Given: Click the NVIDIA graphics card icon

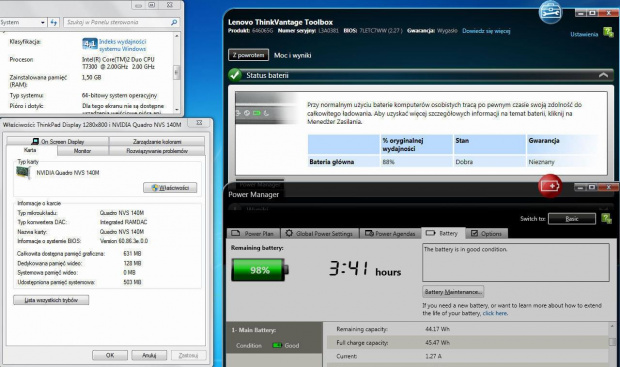Looking at the screenshot, I should click(23, 173).
